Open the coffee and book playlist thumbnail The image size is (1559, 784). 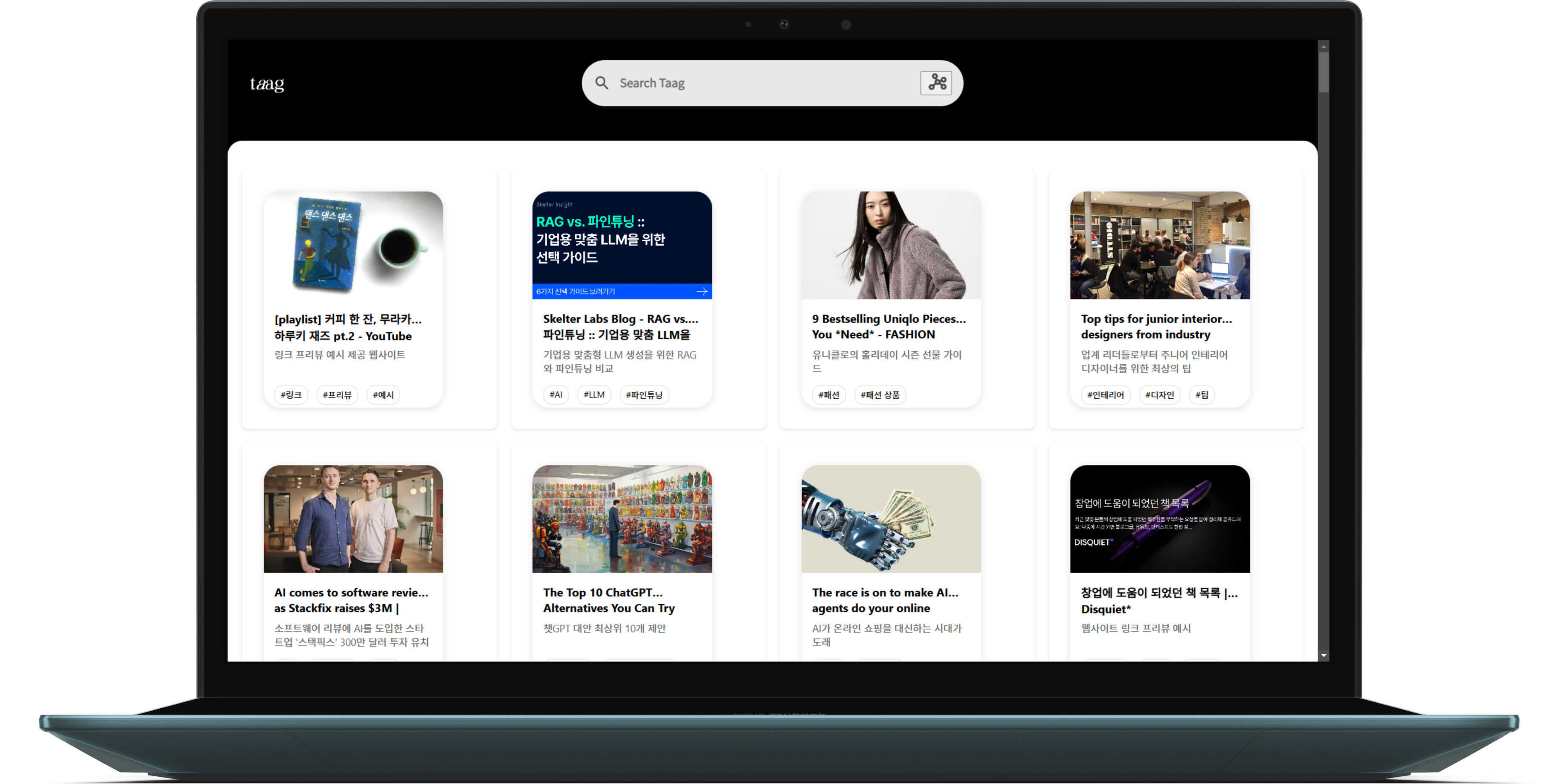[353, 245]
